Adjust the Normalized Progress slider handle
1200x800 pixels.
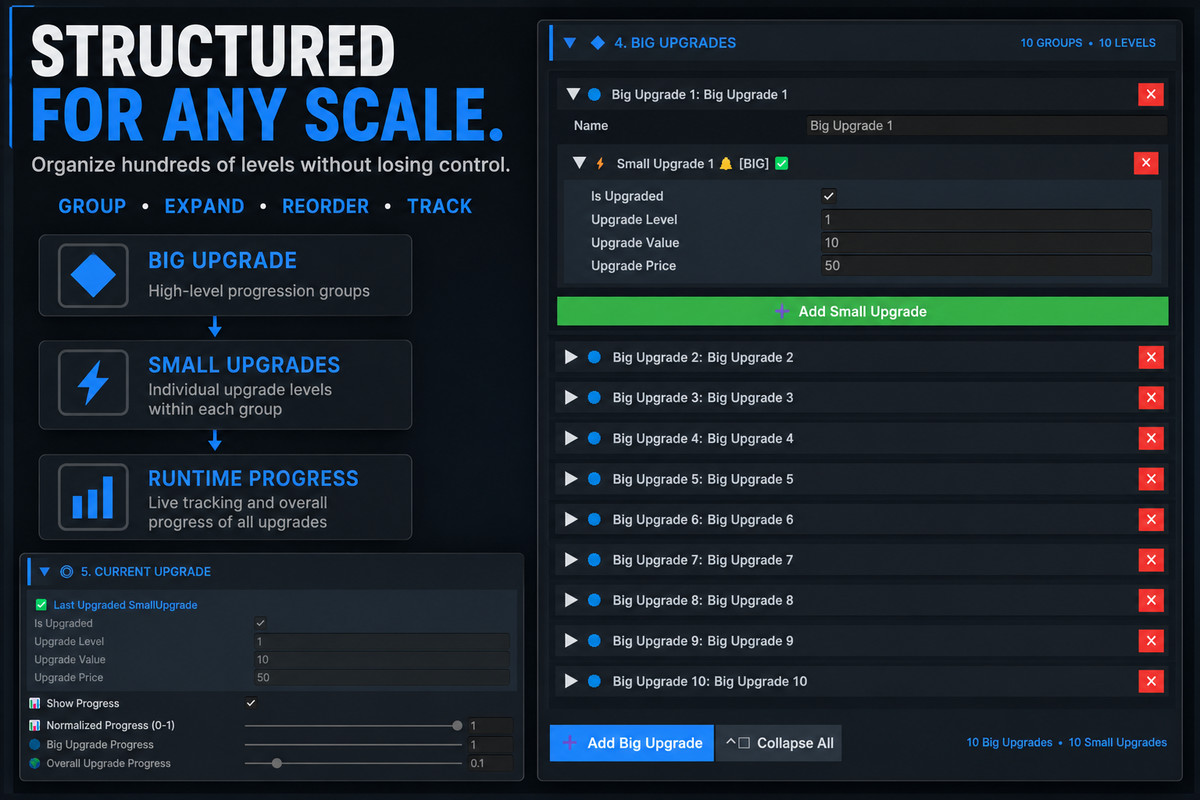click(x=457, y=726)
